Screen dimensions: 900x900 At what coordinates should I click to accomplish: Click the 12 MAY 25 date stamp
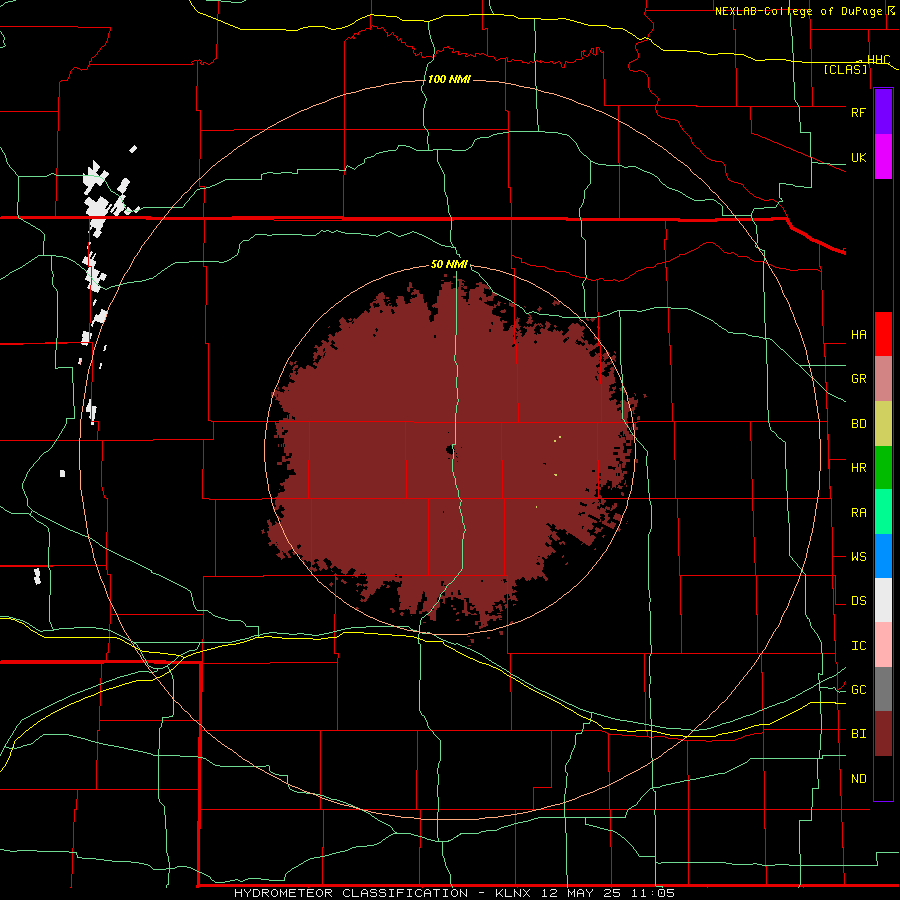tap(581, 893)
